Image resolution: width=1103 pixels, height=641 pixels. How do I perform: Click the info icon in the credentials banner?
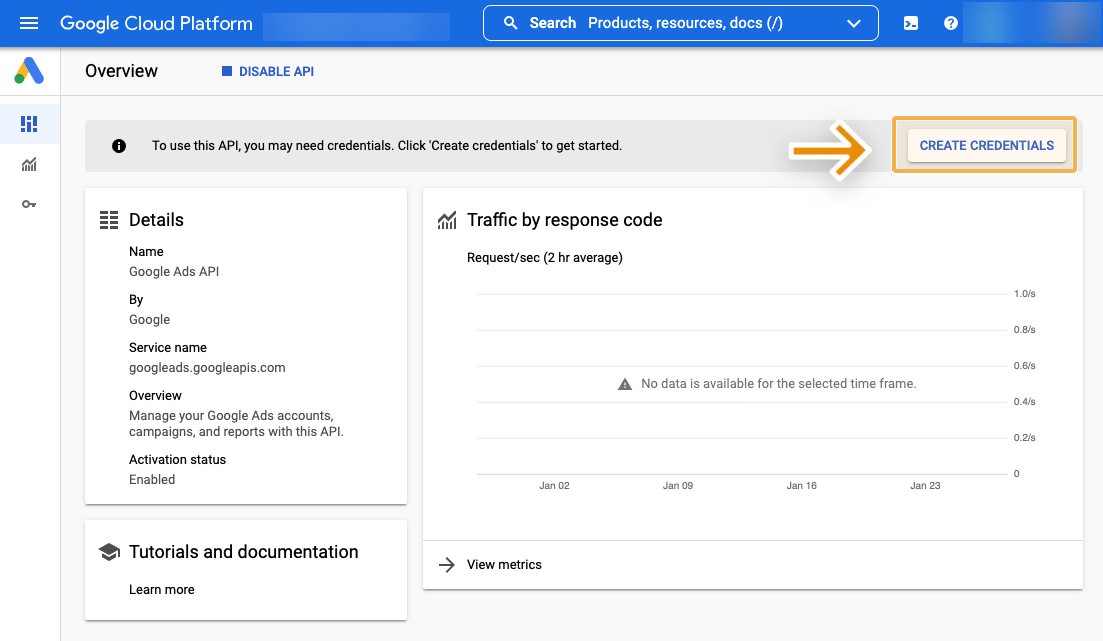[x=119, y=146]
